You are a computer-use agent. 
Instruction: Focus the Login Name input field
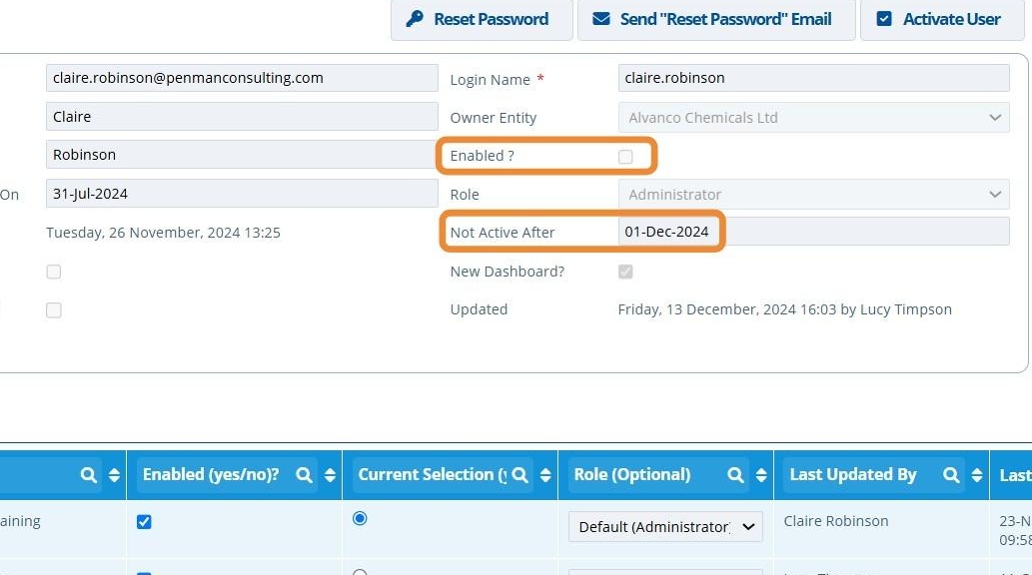pyautogui.click(x=813, y=78)
